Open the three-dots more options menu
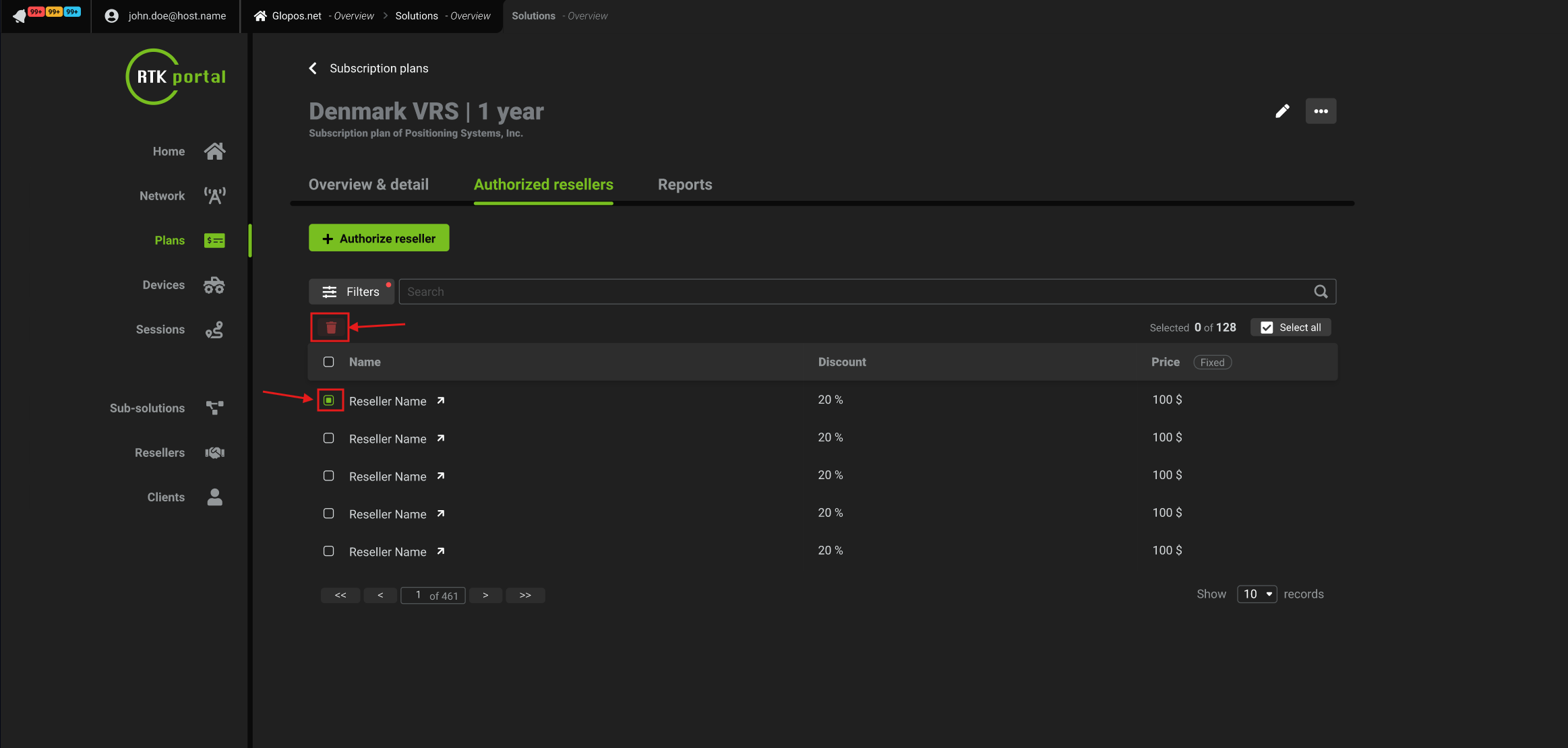The image size is (1568, 748). pos(1321,111)
